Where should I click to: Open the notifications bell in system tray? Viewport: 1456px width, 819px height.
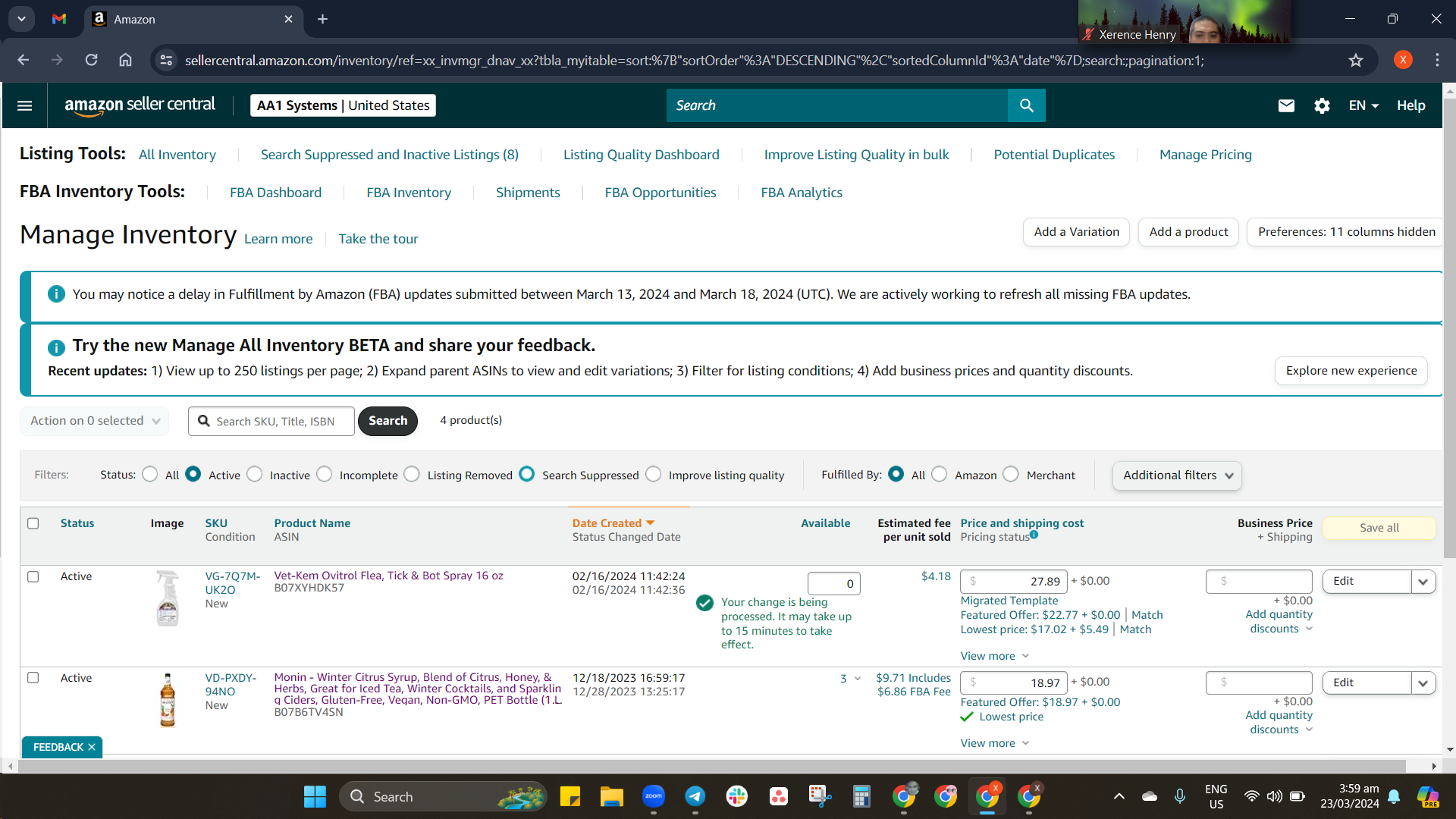pos(1394,796)
